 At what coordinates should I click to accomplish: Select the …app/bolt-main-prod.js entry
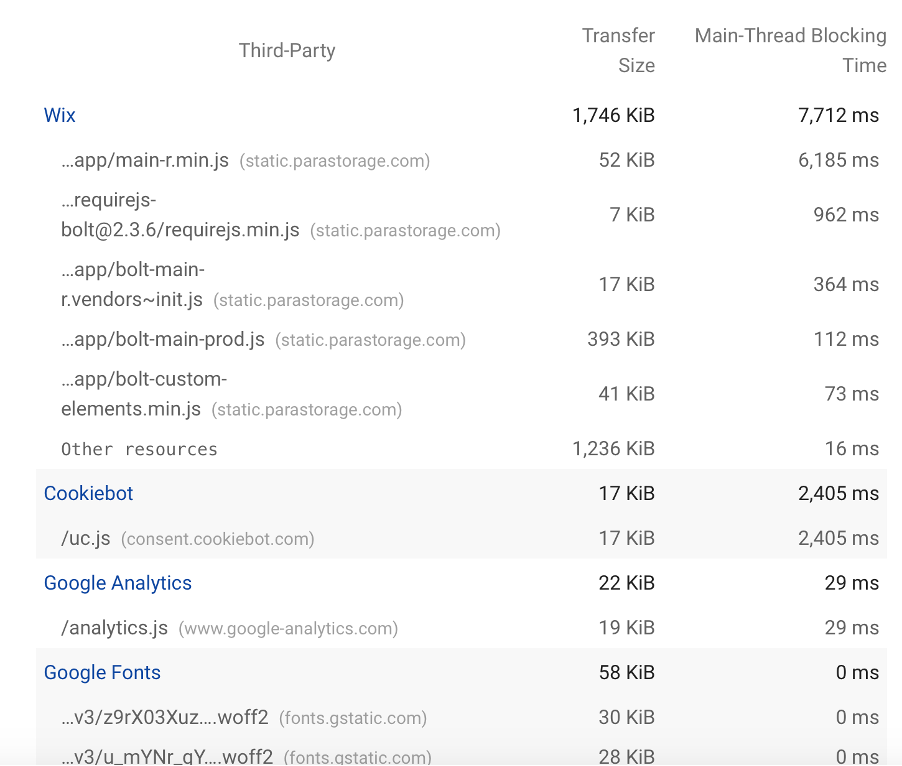tap(263, 339)
